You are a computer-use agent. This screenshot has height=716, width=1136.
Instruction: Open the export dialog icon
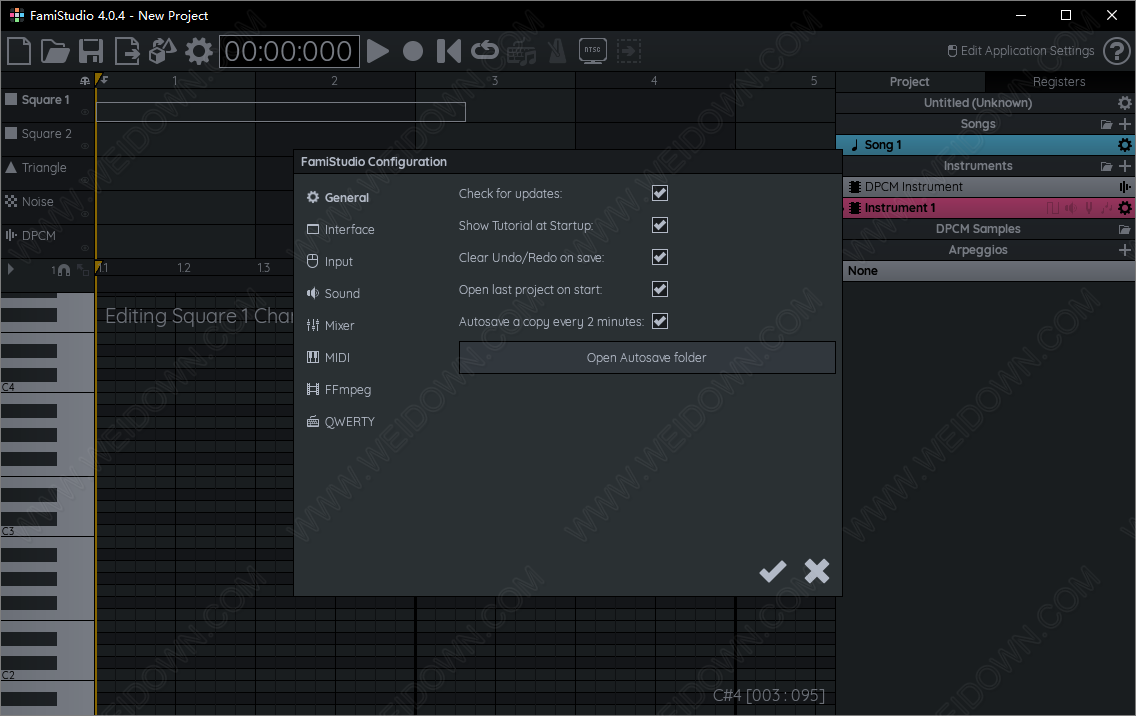point(127,51)
